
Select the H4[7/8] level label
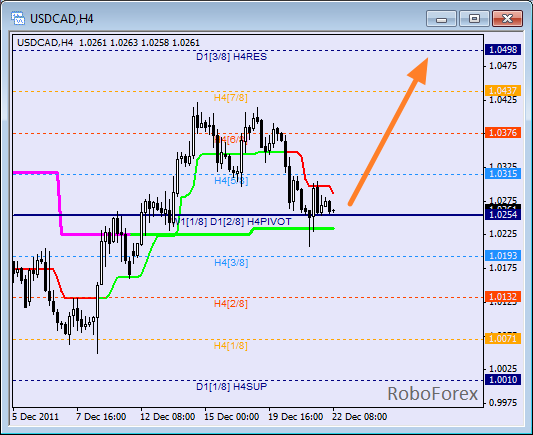point(230,98)
